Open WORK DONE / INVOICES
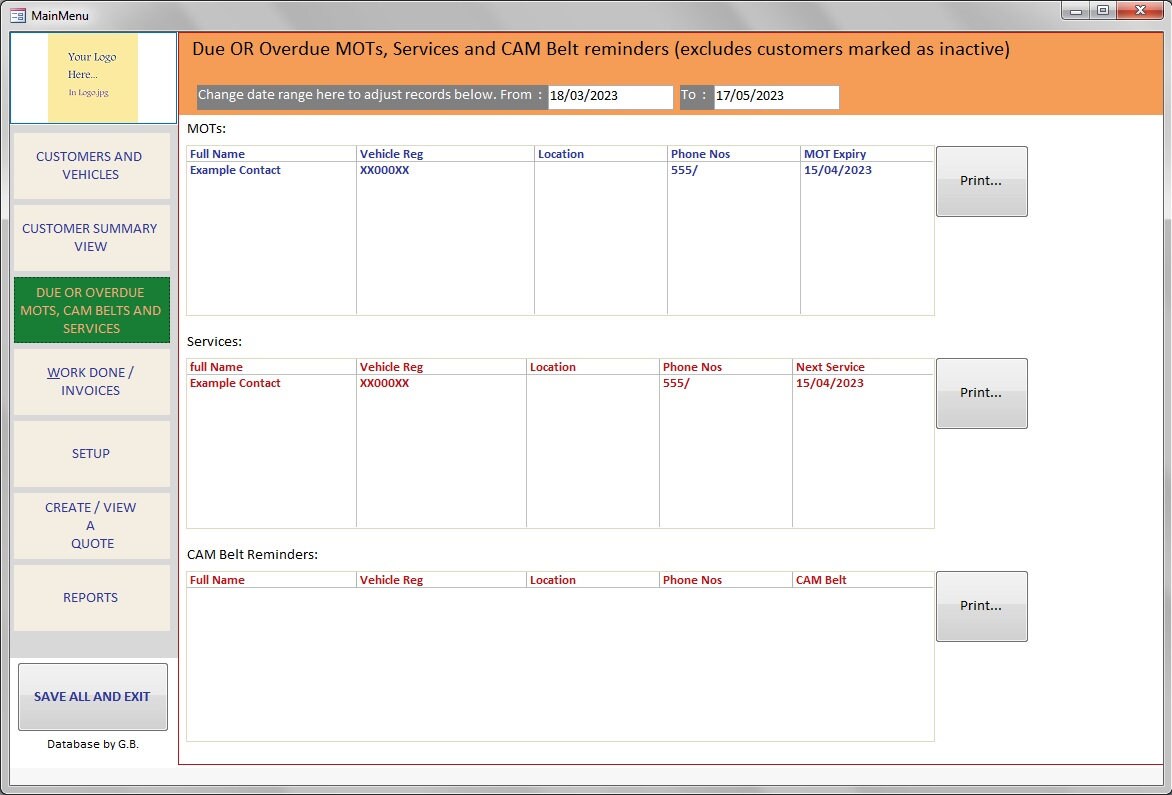The image size is (1172, 795). 90,381
